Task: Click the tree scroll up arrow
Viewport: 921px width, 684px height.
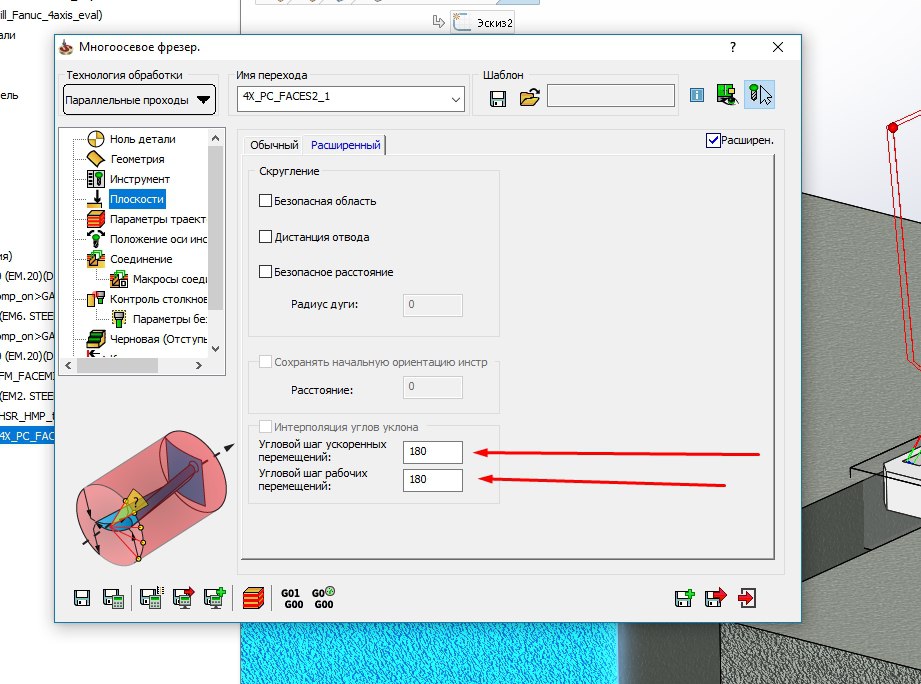Action: coord(216,138)
